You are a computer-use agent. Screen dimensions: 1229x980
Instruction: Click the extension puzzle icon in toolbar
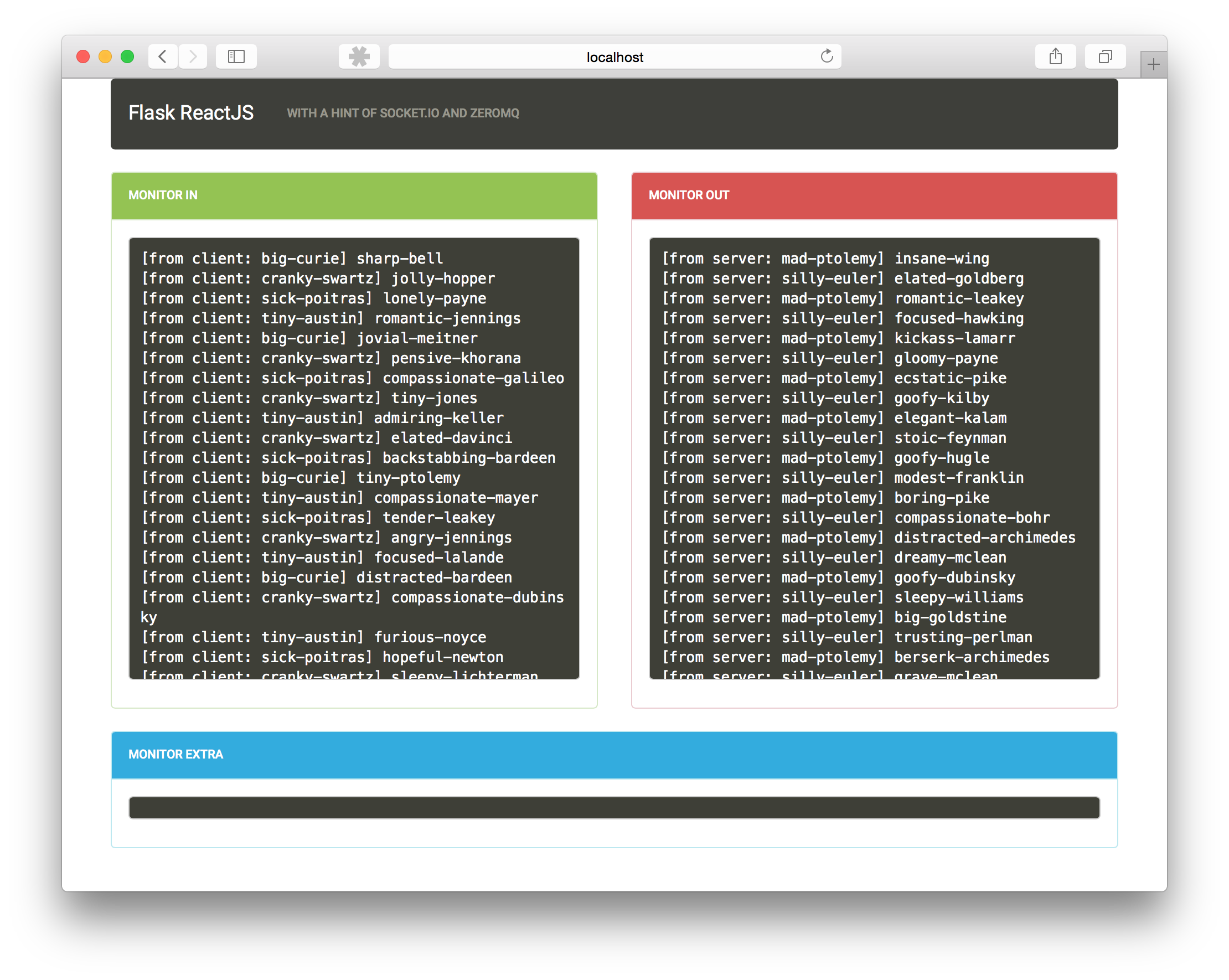(359, 56)
